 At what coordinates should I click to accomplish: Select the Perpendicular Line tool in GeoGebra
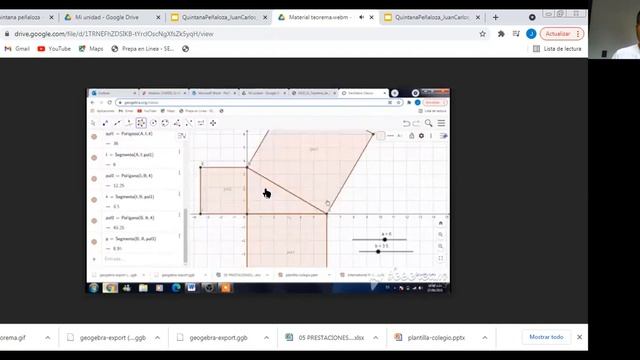129,123
